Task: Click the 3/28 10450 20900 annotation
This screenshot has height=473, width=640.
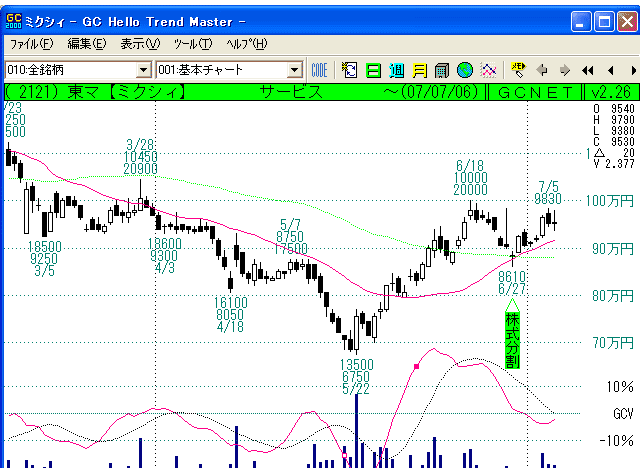Action: [140, 156]
